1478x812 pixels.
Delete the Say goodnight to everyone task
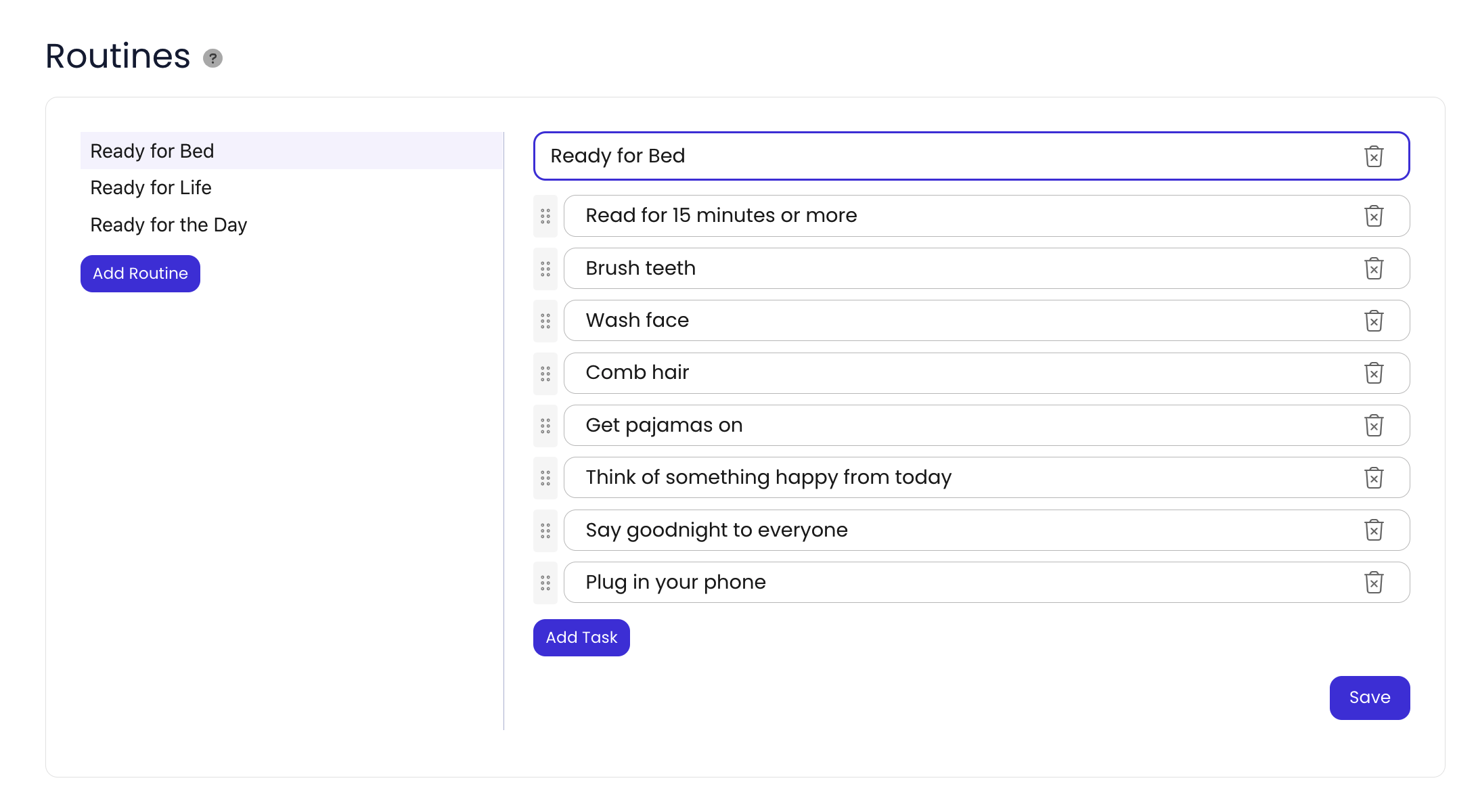click(1373, 530)
